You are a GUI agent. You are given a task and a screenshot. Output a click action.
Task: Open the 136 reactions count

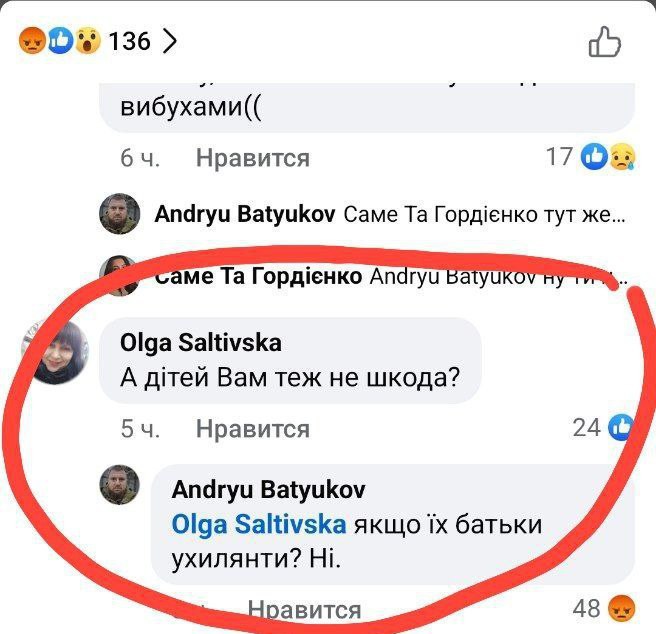[x=129, y=41]
